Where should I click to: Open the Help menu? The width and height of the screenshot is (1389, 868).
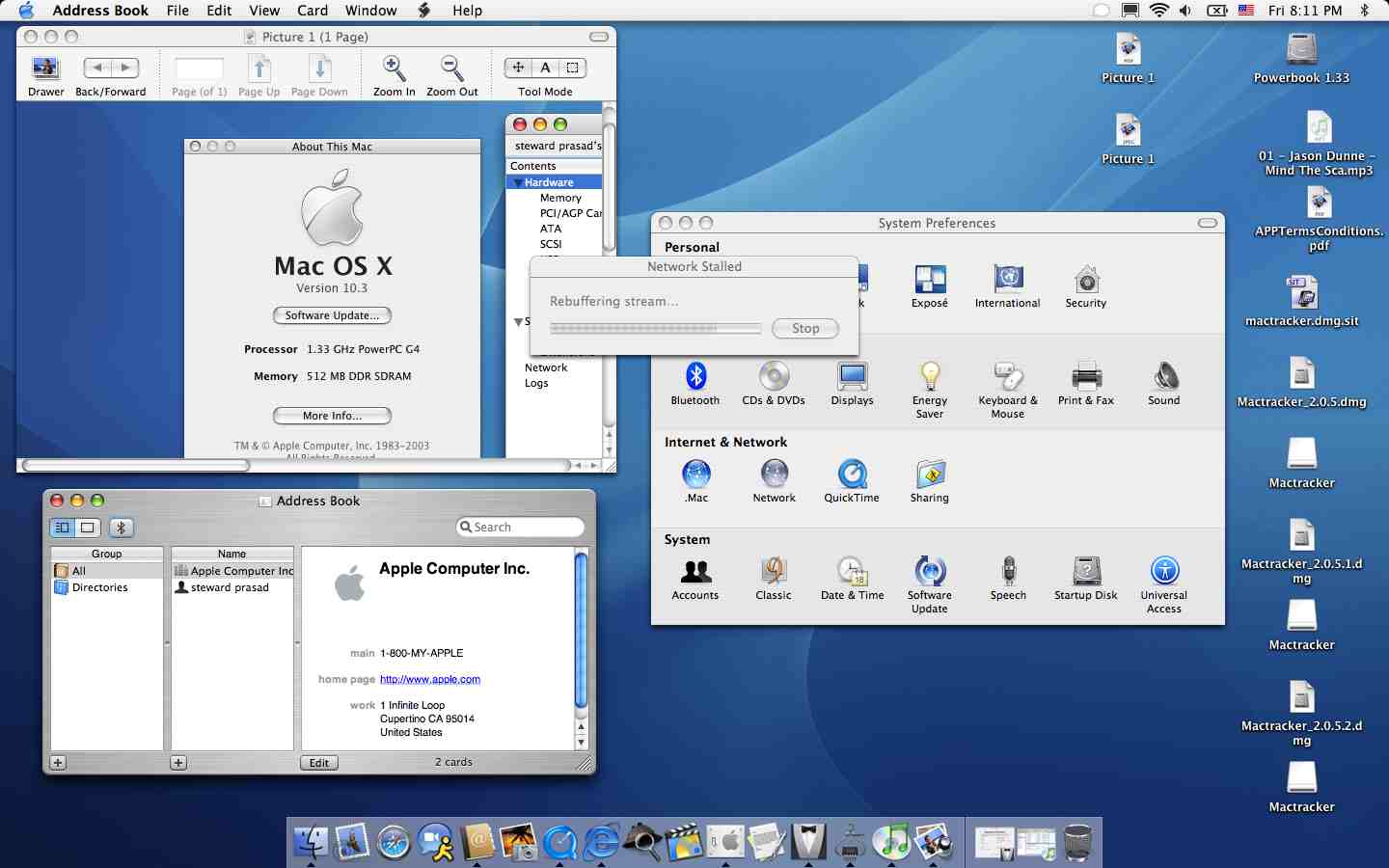point(468,11)
